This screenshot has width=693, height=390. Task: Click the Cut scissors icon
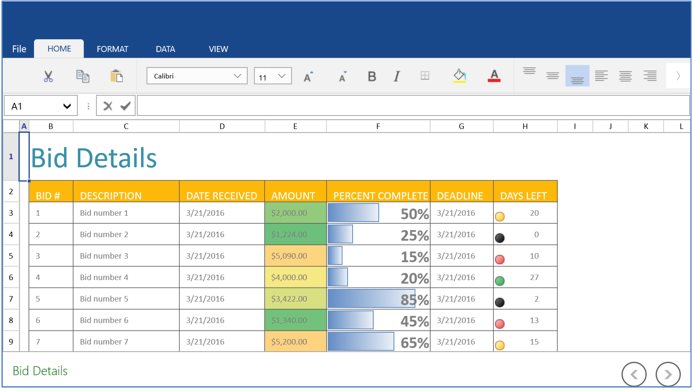(x=48, y=76)
